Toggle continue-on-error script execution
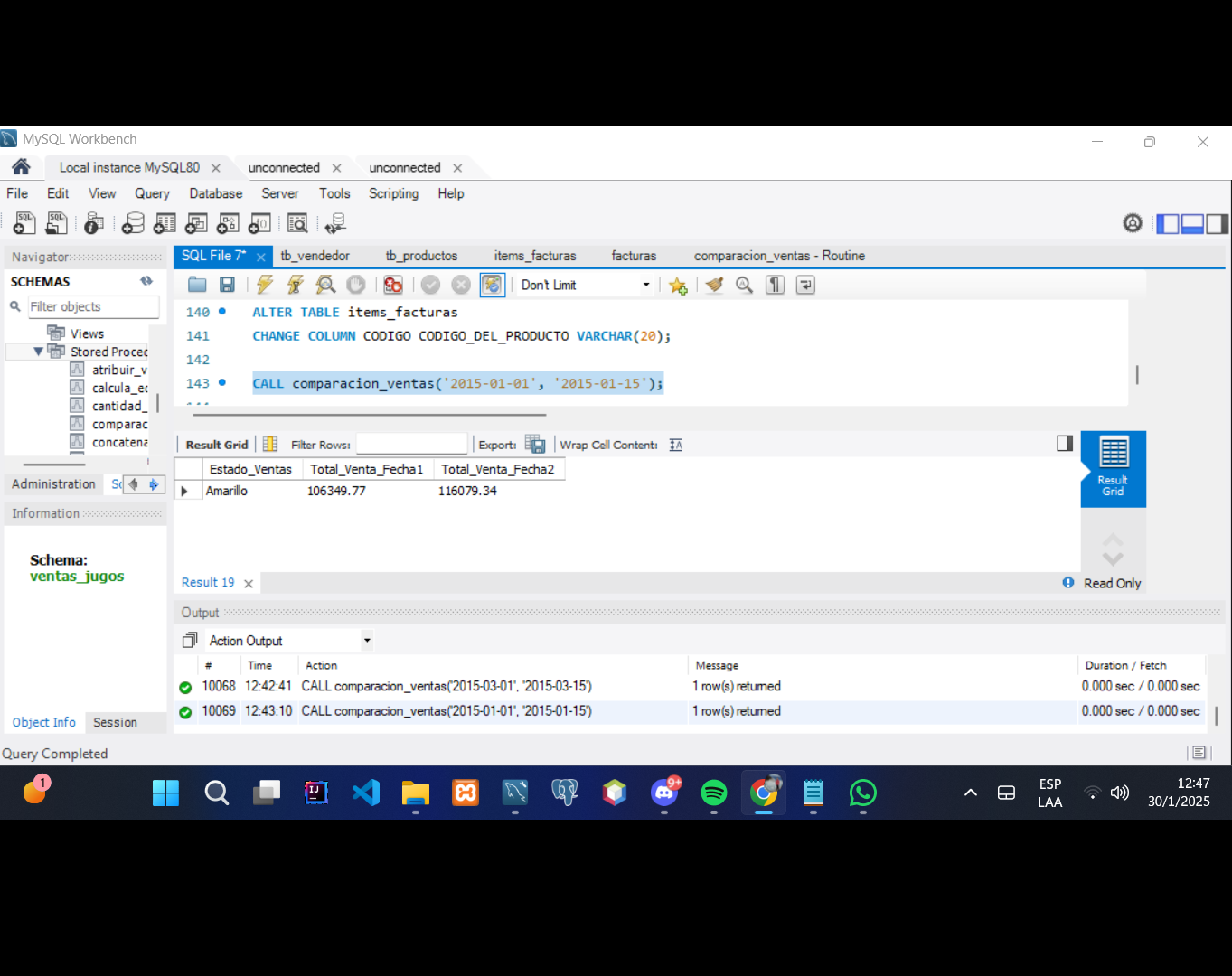The image size is (1232, 976). 393,285
